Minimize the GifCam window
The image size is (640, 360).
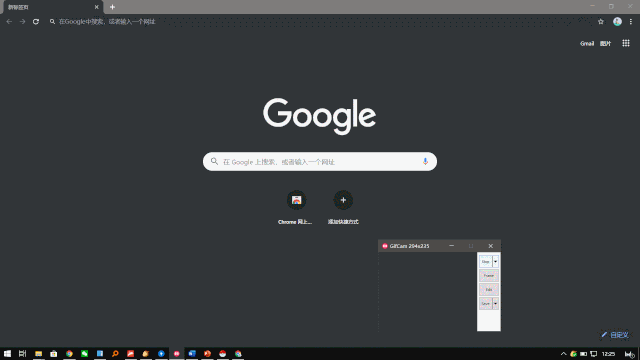coord(451,246)
